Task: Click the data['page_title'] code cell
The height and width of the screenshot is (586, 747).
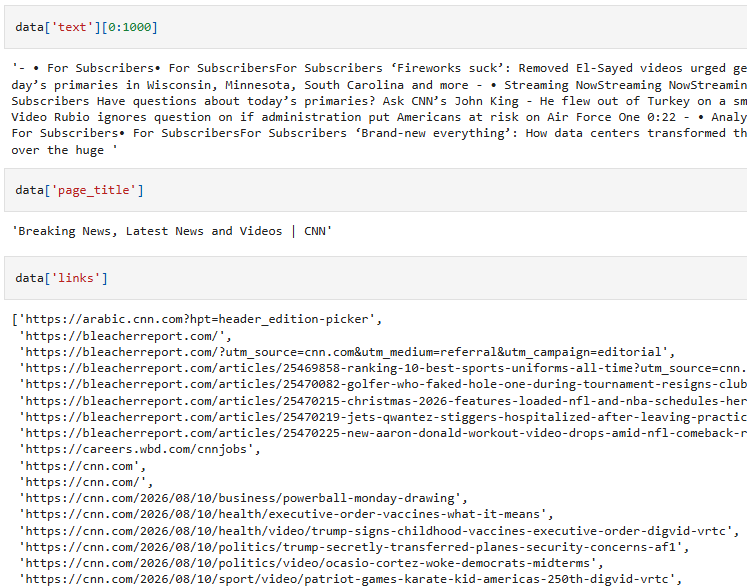Action: 376,190
